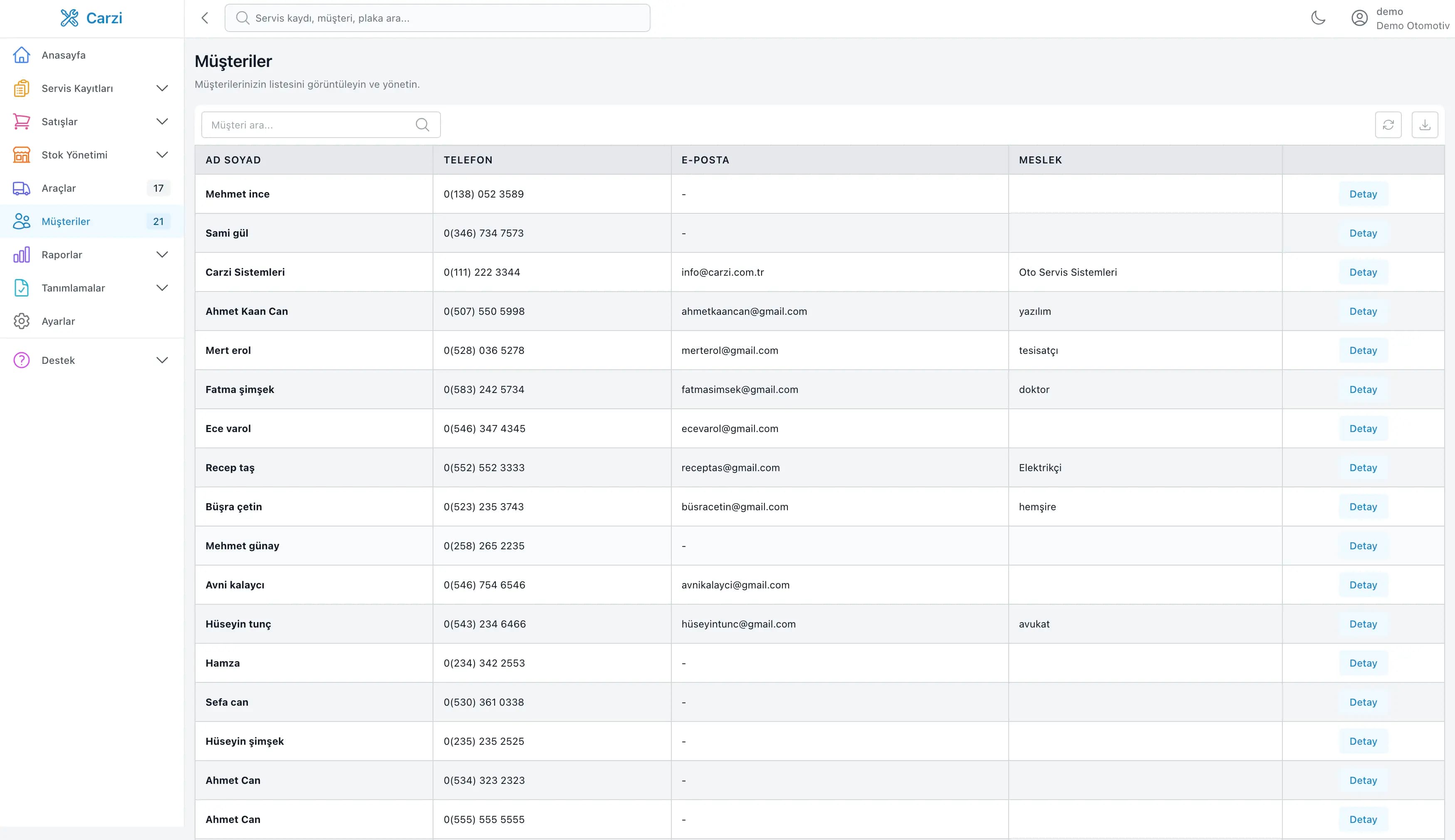The height and width of the screenshot is (840, 1455).
Task: Click the Satışlar shopping cart icon
Action: (x=21, y=122)
